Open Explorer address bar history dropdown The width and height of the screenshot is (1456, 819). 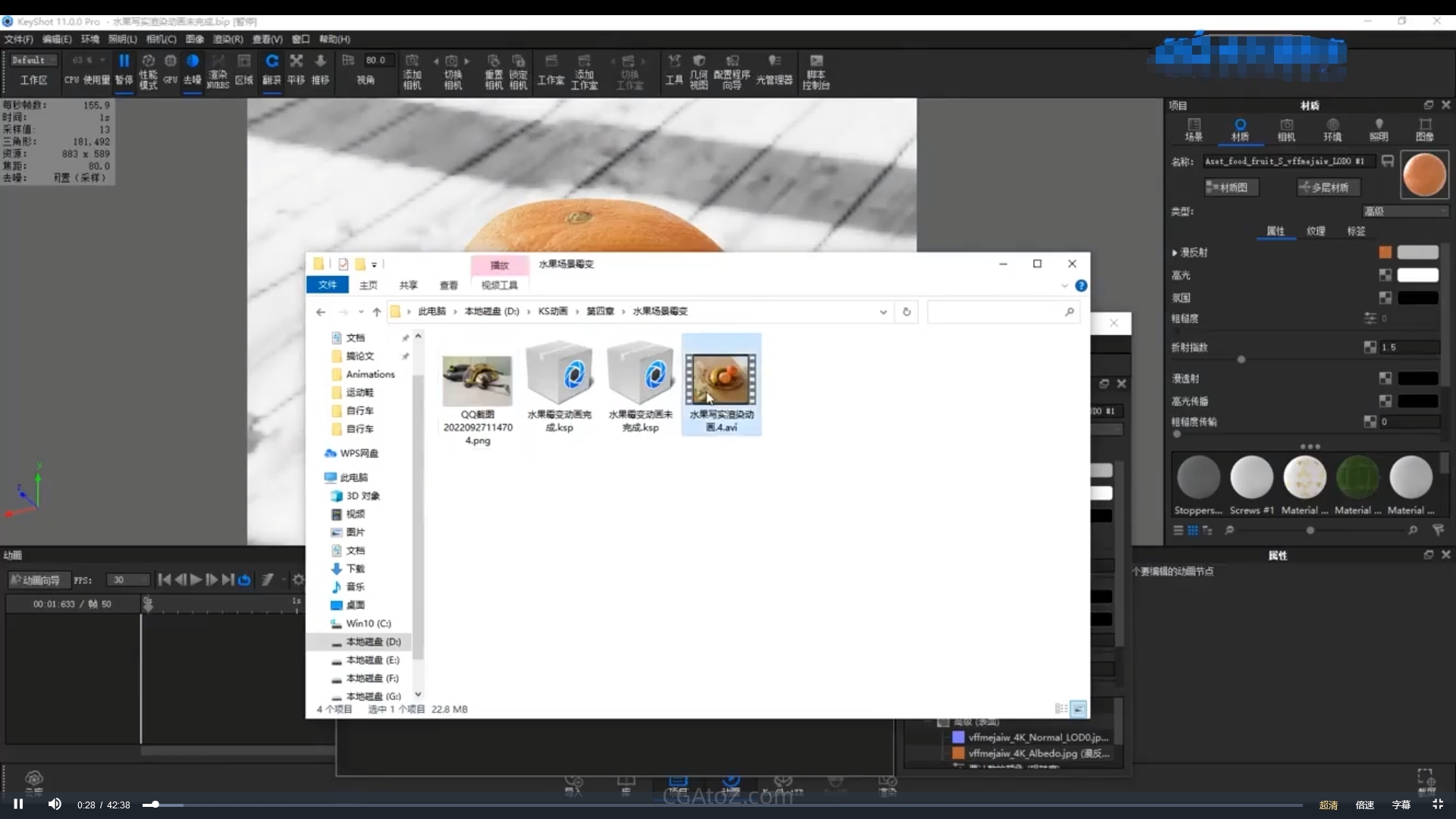883,312
